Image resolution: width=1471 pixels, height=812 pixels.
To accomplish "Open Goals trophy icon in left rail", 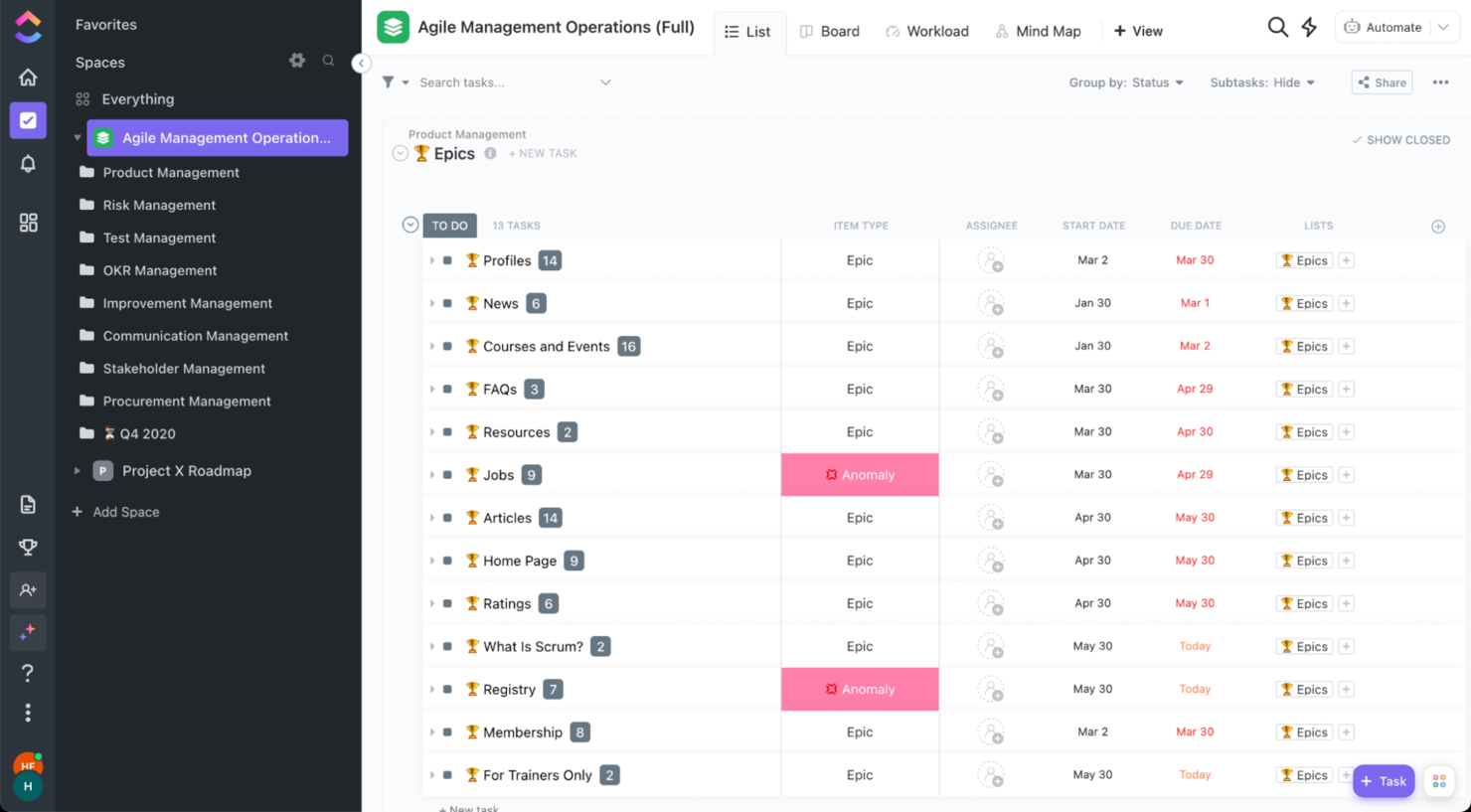I will [x=28, y=547].
